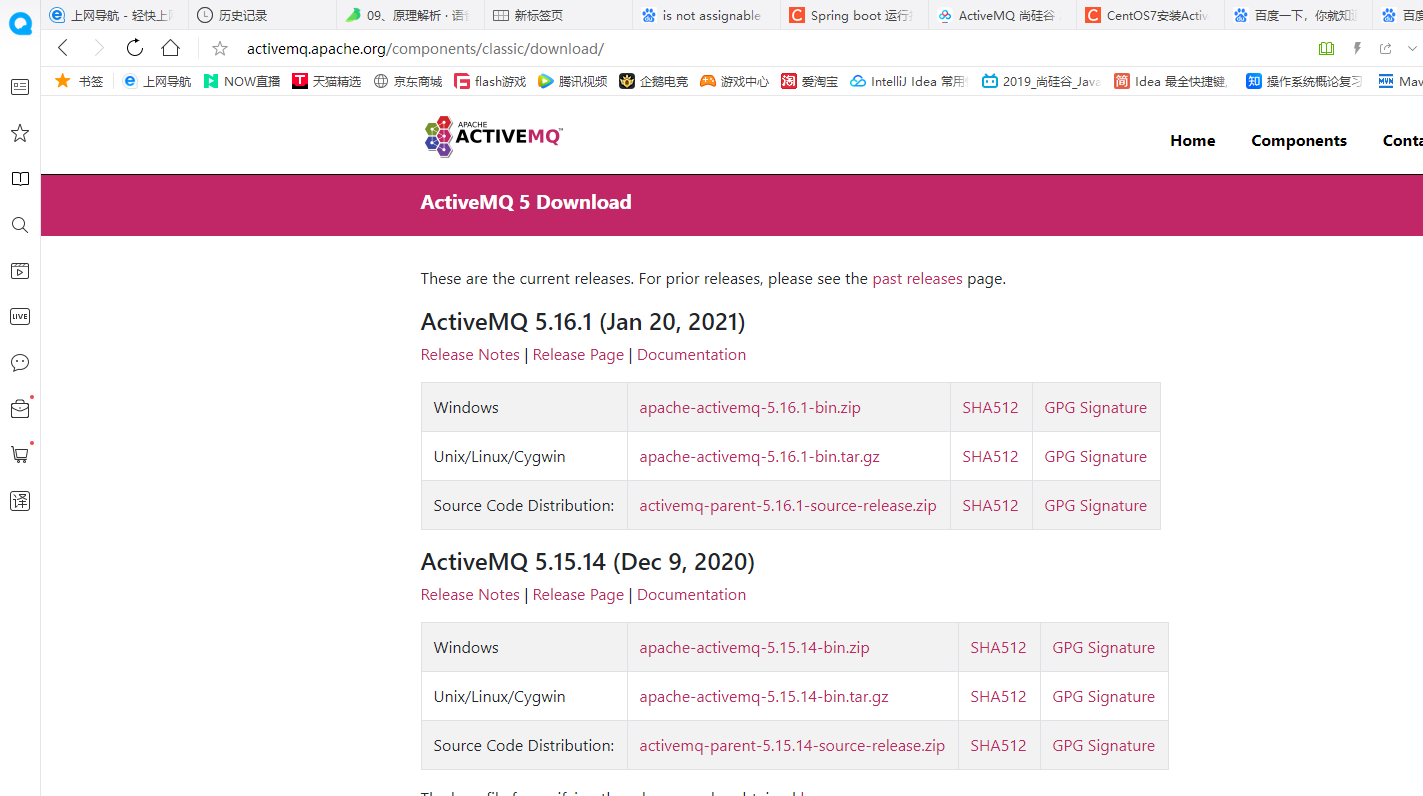The image size is (1423, 796).
Task: Open the sidebar translate icon
Action: pyautogui.click(x=19, y=501)
